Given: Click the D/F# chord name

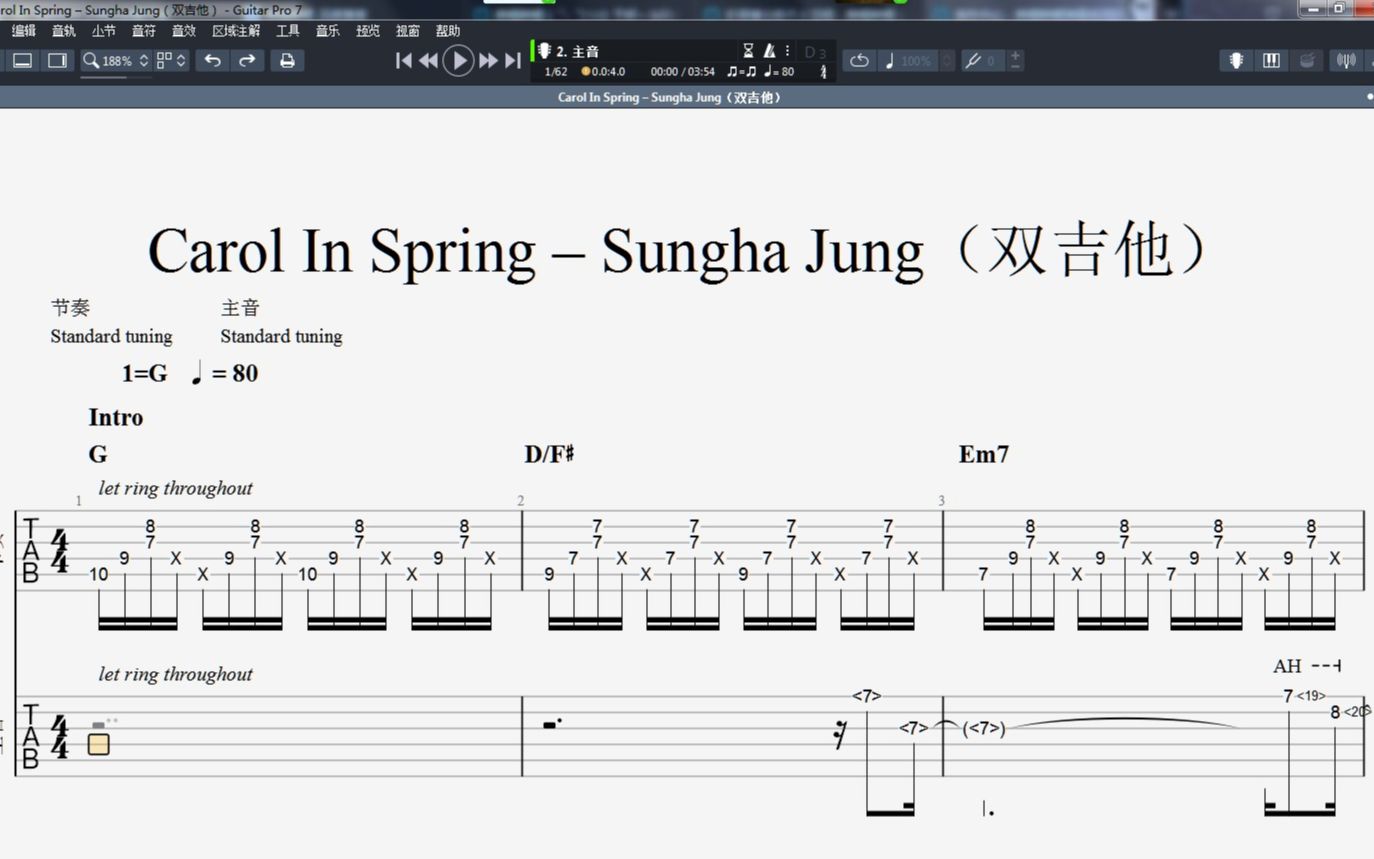Looking at the screenshot, I should pyautogui.click(x=549, y=454).
